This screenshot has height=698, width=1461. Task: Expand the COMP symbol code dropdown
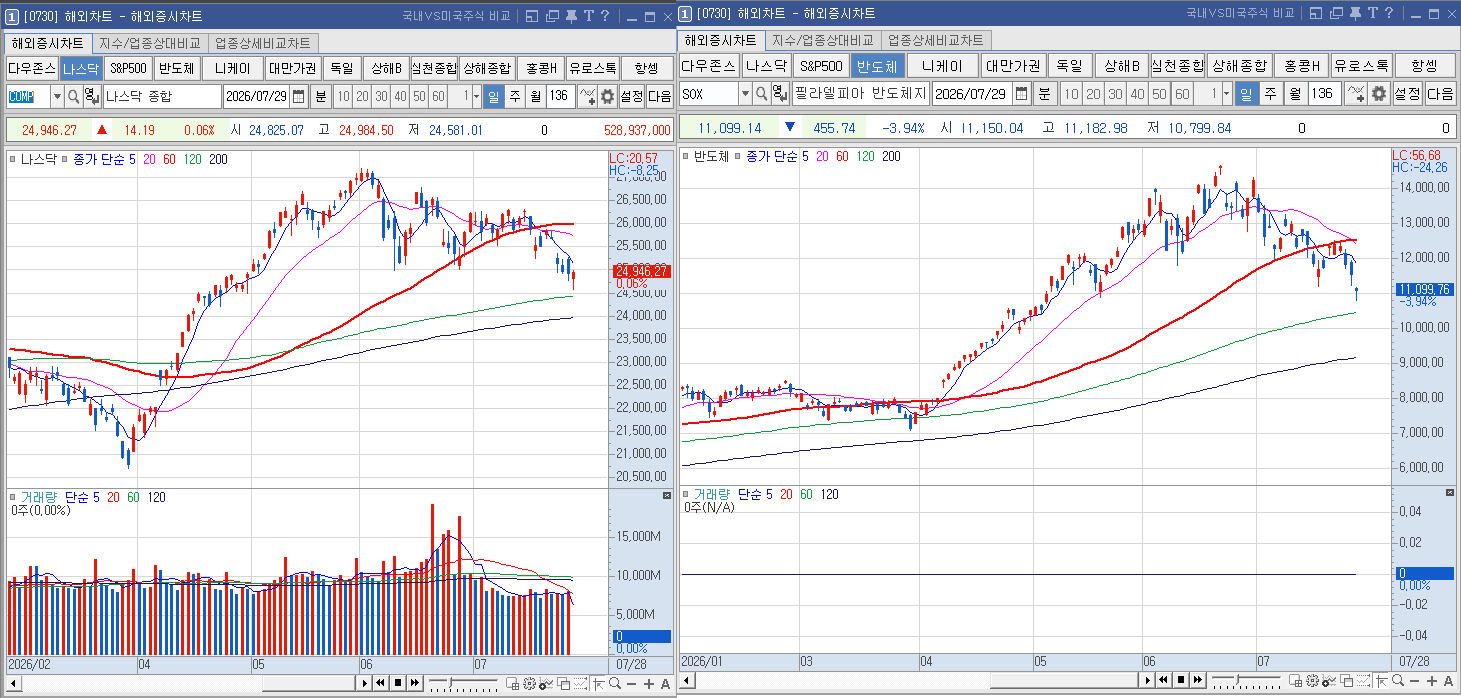(x=57, y=97)
